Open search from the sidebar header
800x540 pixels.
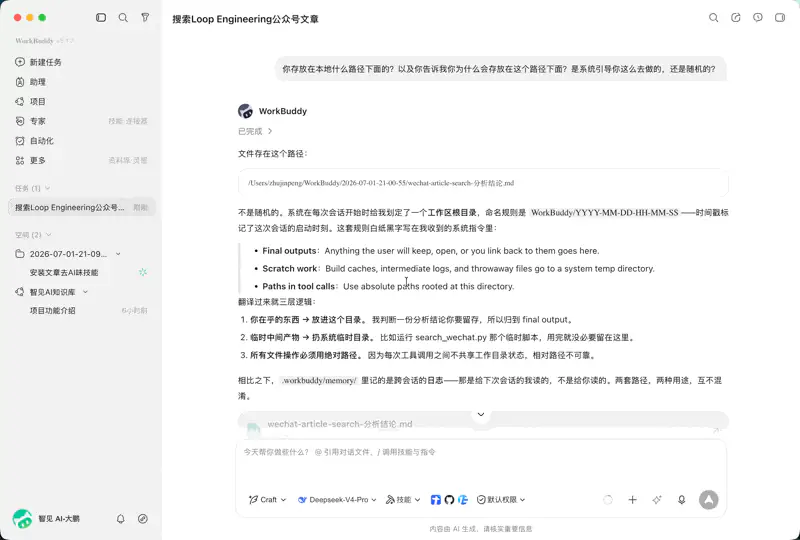click(123, 17)
